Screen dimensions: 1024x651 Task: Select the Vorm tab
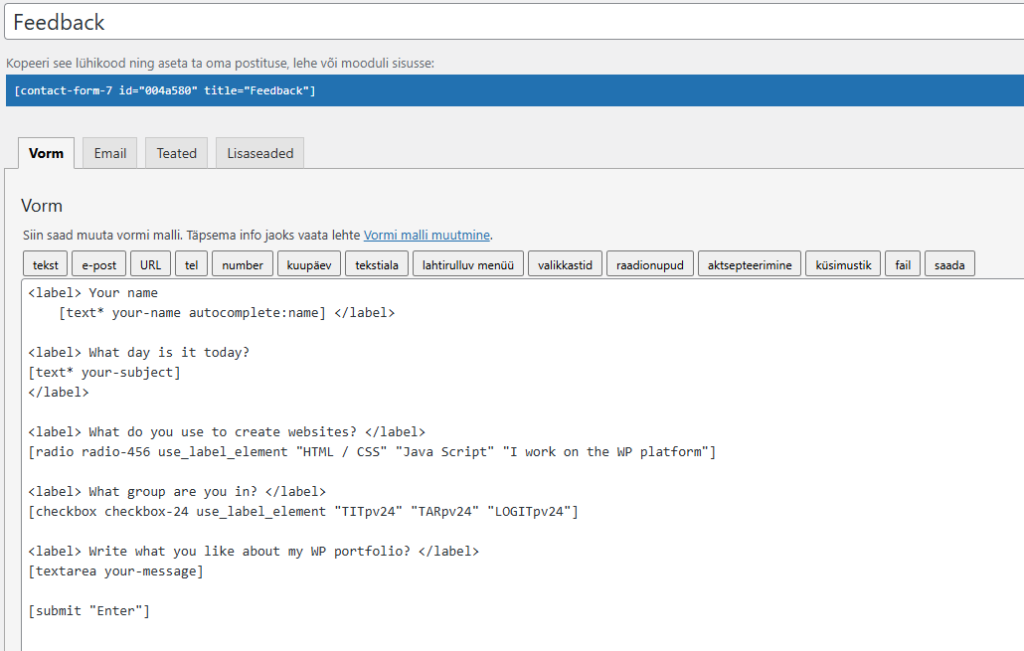pyautogui.click(x=46, y=153)
